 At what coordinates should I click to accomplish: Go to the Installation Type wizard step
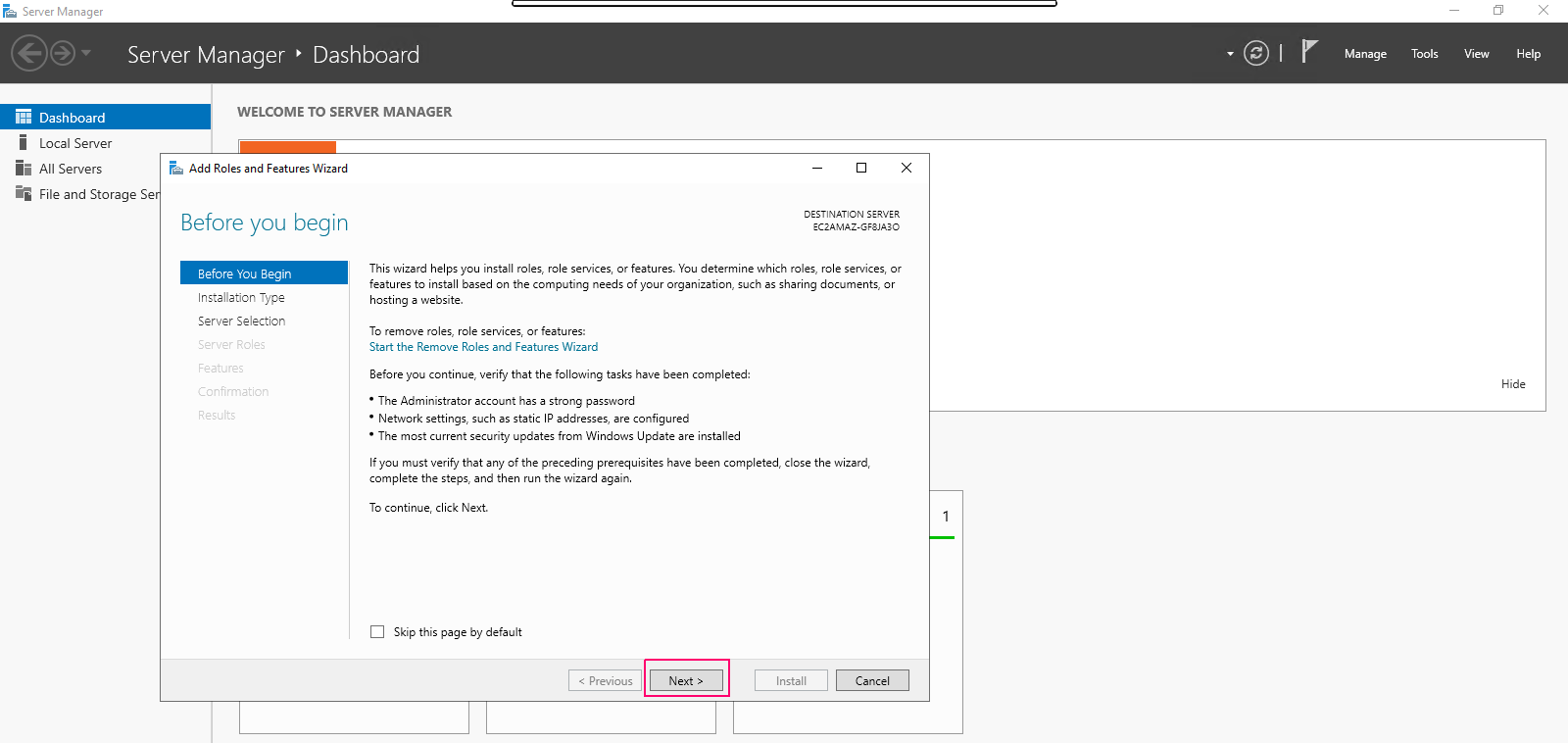click(x=241, y=297)
